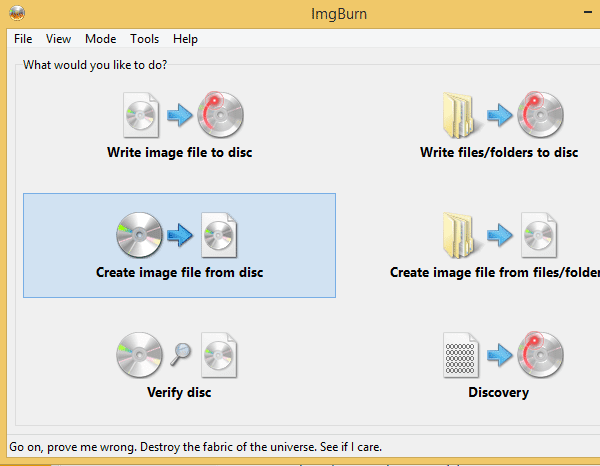Click image file icon above 'Create image file from files/folders'
The height and width of the screenshot is (466, 600).
point(539,235)
